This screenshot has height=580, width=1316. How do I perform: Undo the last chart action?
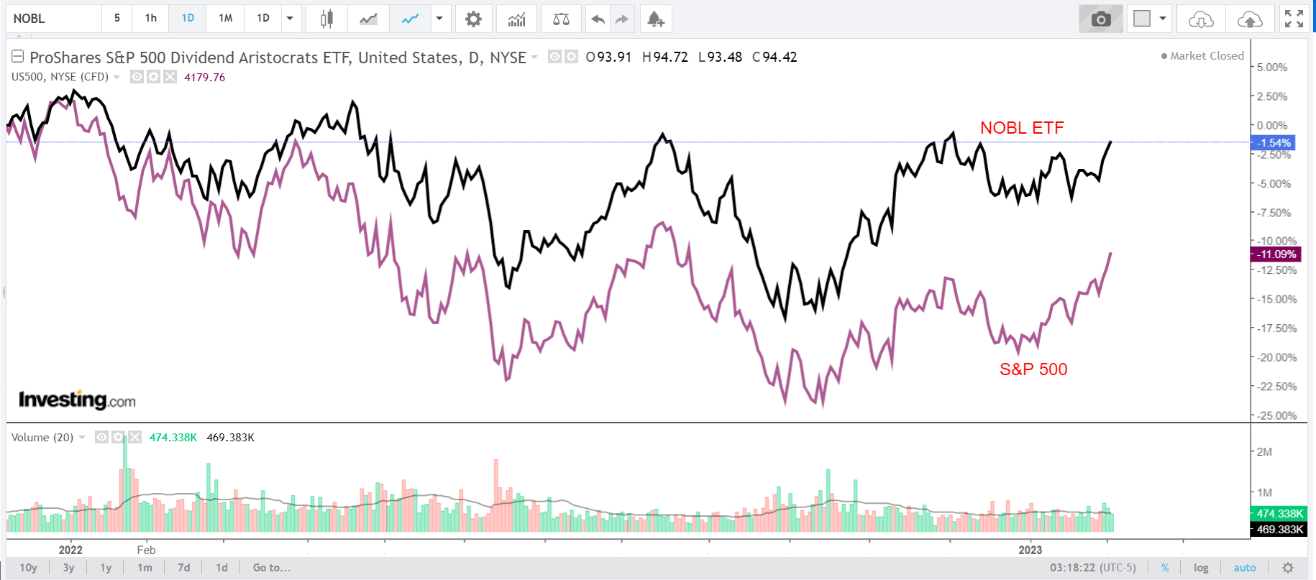[598, 18]
